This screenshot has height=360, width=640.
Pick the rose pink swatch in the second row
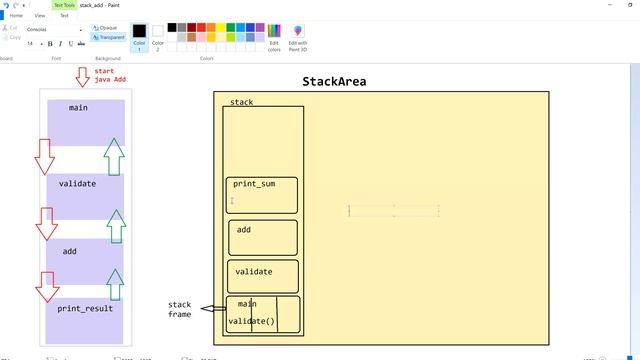pos(201,37)
